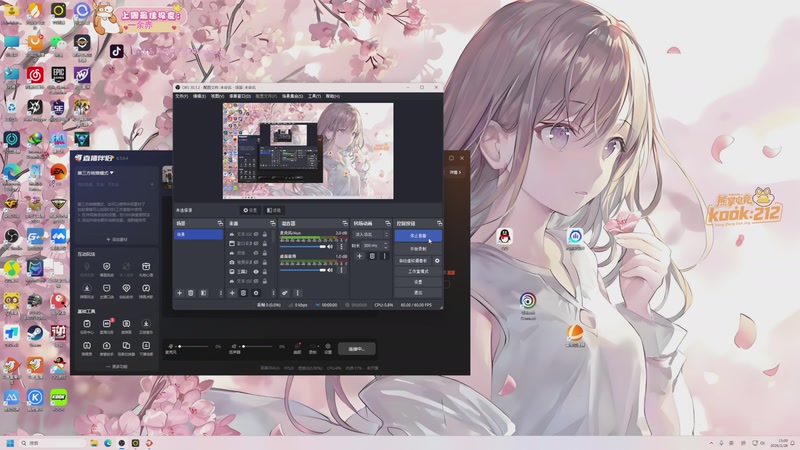The height and width of the screenshot is (450, 800).
Task: Open the fade transition type combo box
Action: [371, 235]
